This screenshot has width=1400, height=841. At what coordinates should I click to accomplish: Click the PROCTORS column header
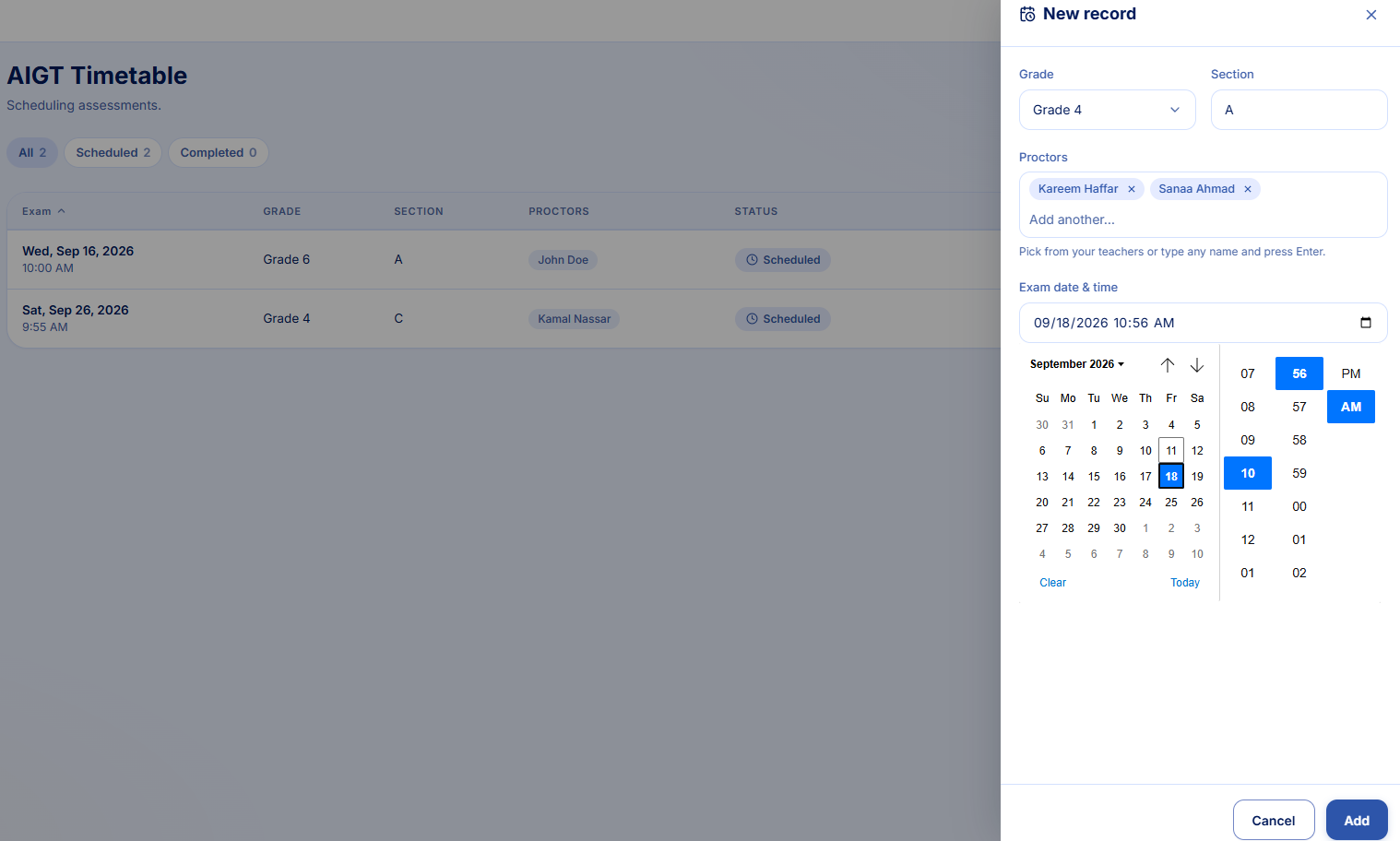pos(559,211)
